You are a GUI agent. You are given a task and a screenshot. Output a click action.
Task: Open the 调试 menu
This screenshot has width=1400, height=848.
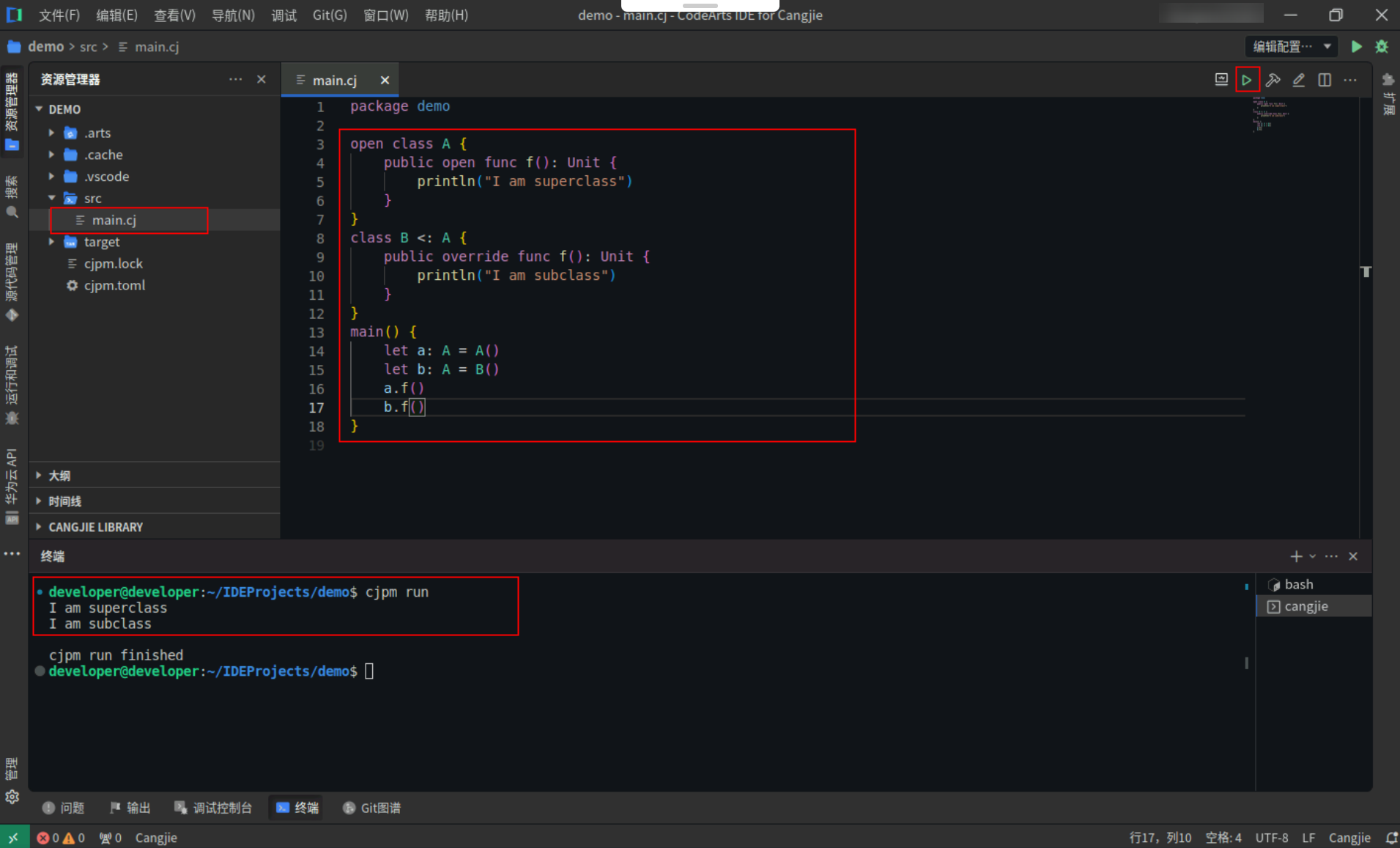[x=284, y=15]
